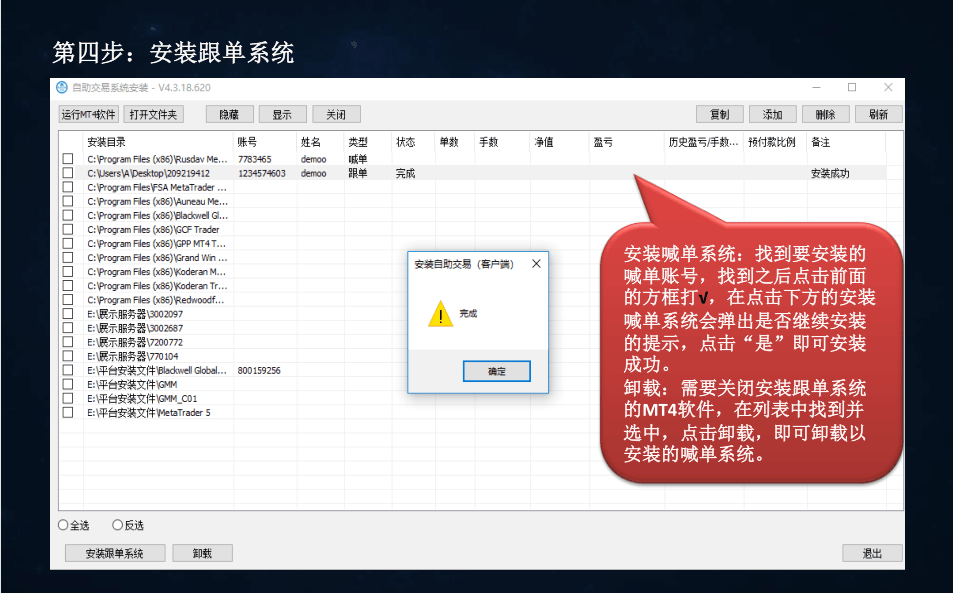953x593 pixels.
Task: Select the 全选 radio button
Action: click(x=64, y=525)
